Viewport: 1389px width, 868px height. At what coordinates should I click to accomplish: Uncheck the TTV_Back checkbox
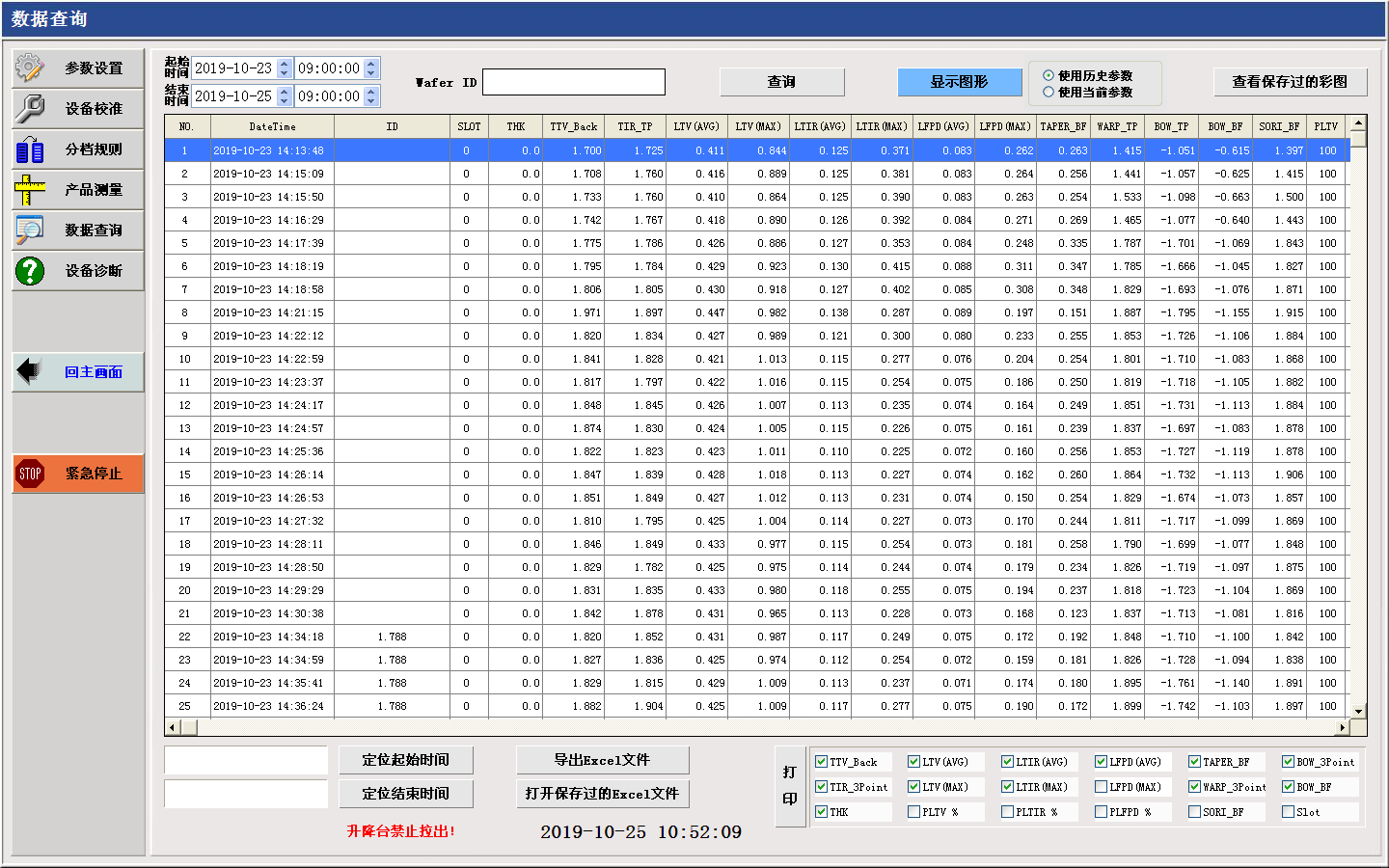(822, 762)
